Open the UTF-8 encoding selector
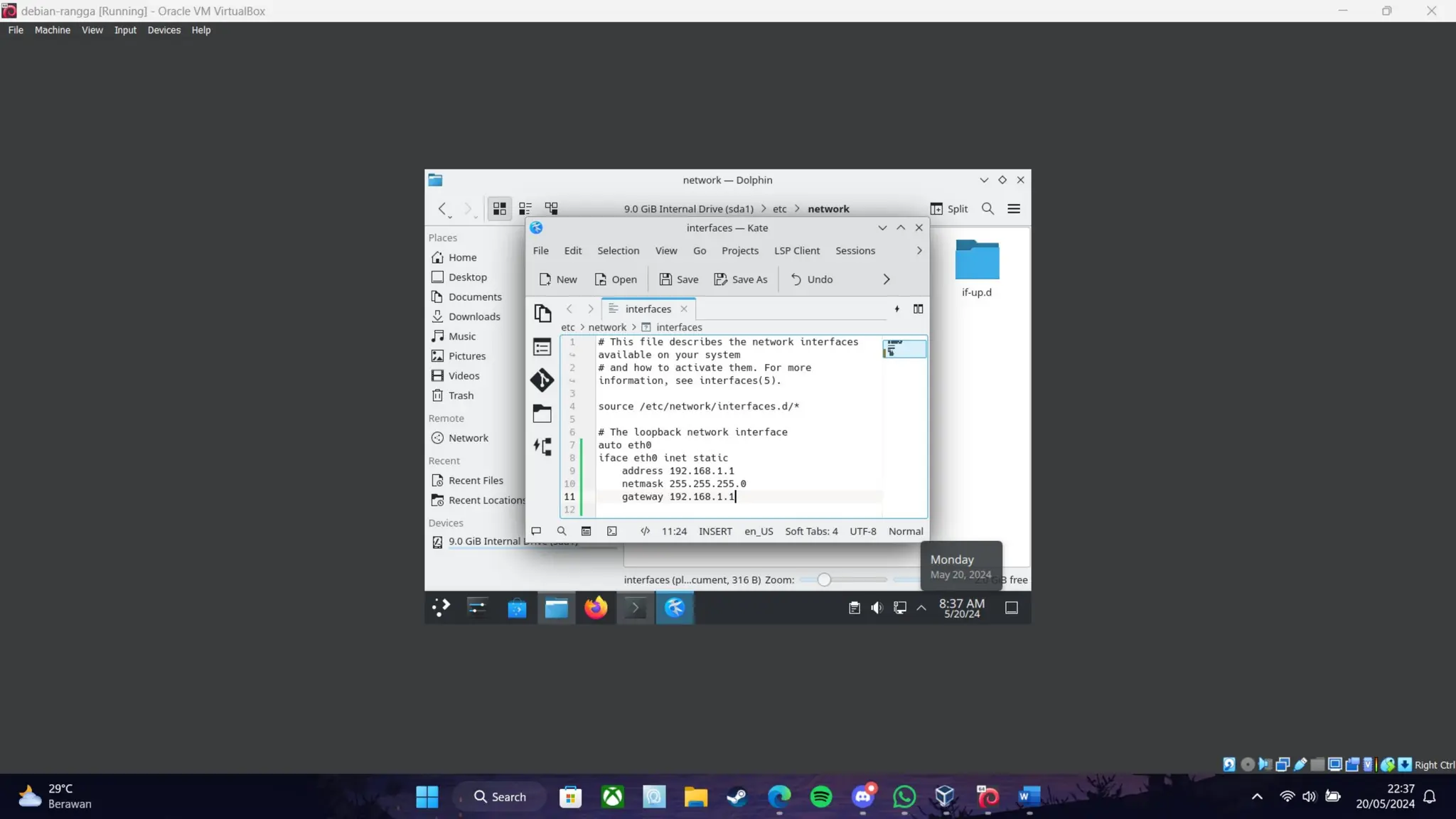Screen dimensions: 1456x819 tap(862, 531)
